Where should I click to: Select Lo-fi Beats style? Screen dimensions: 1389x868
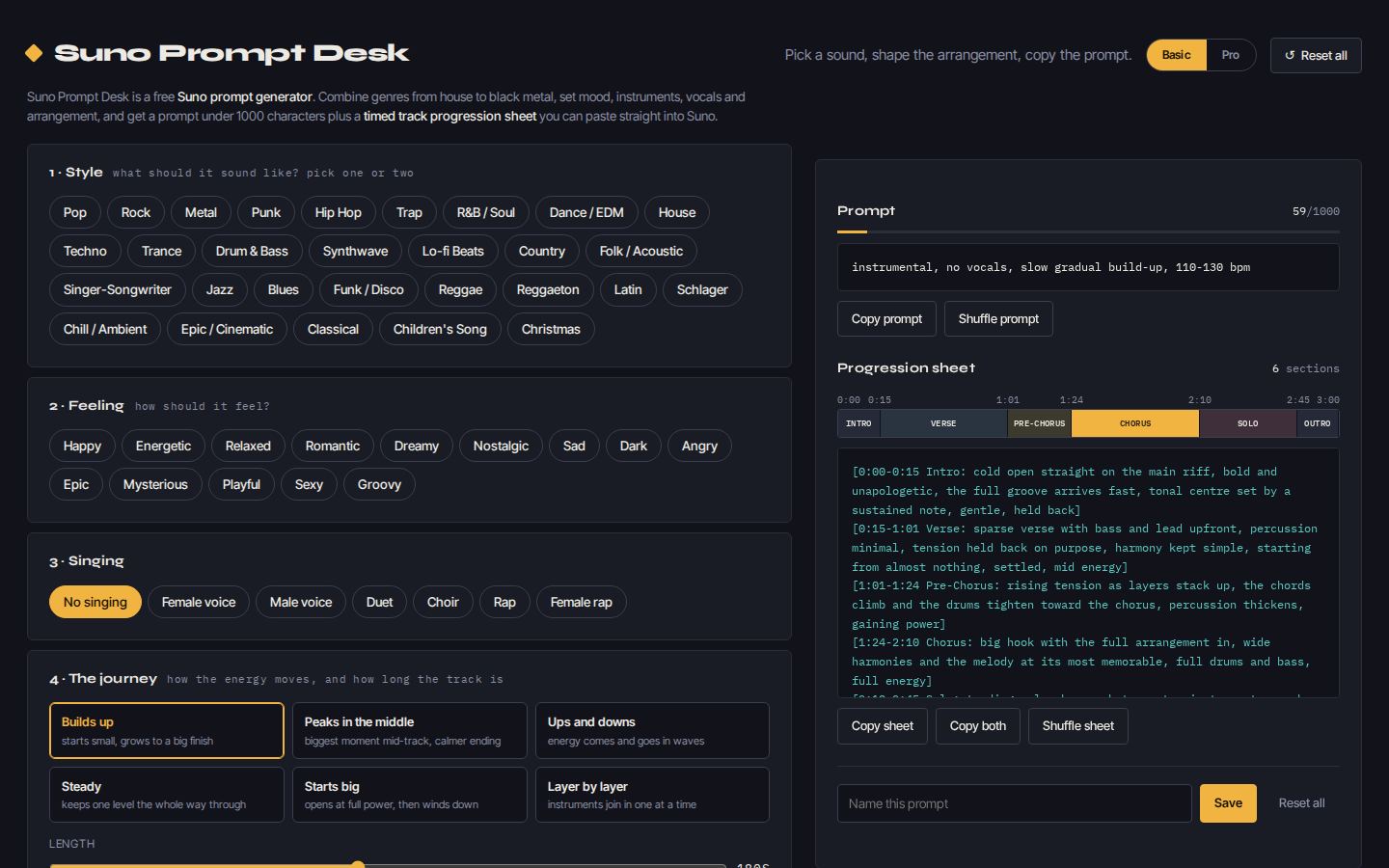click(x=453, y=251)
